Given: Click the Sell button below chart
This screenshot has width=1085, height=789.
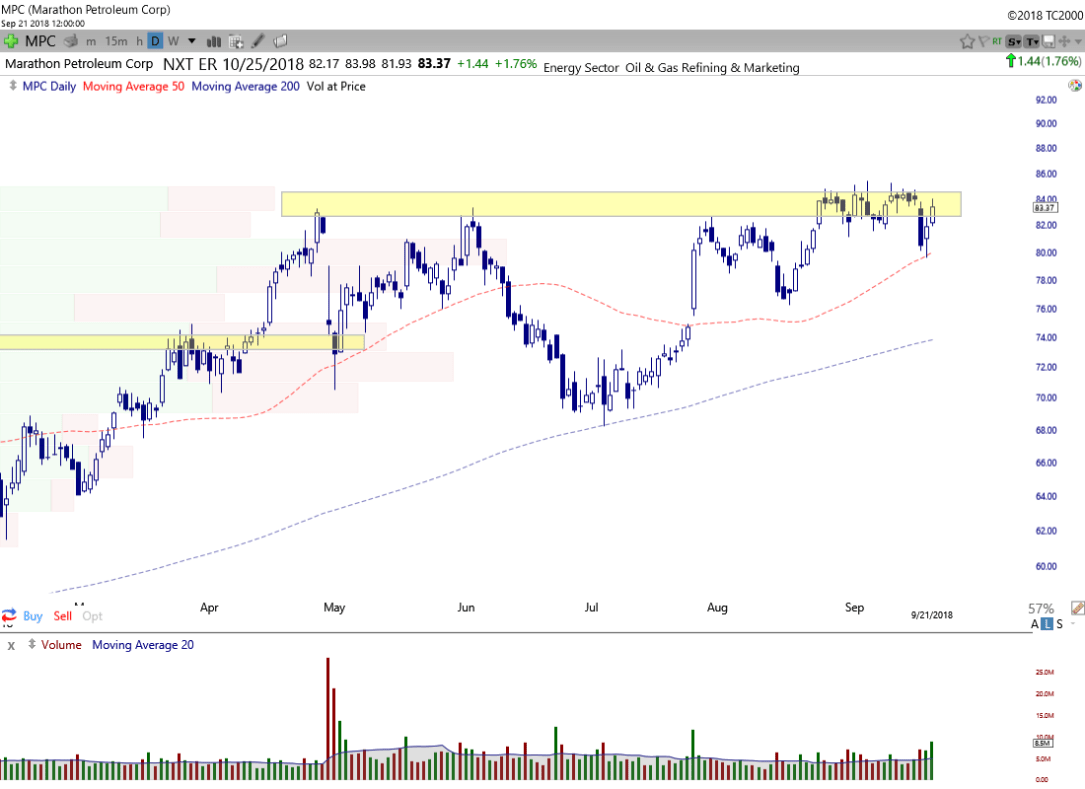Looking at the screenshot, I should 63,616.
